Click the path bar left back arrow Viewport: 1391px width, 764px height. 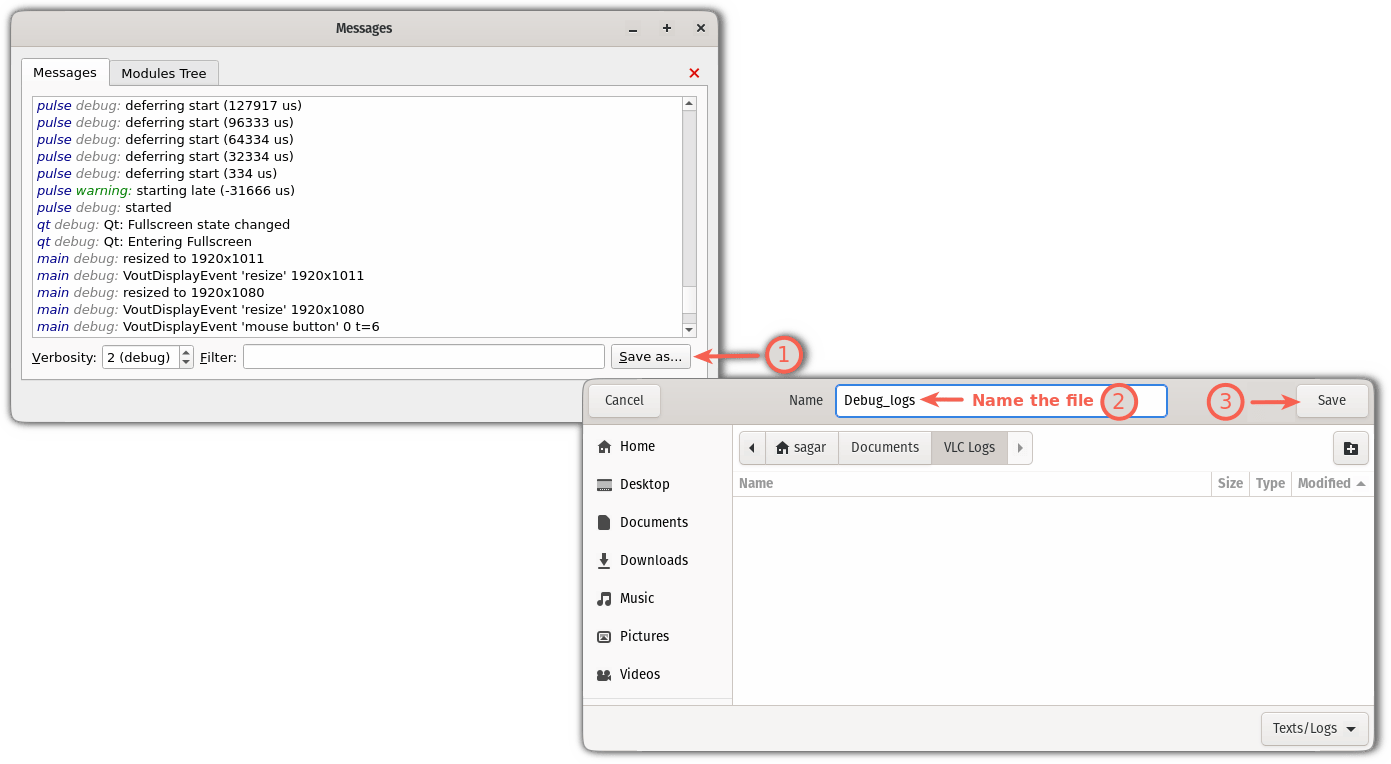pos(752,448)
